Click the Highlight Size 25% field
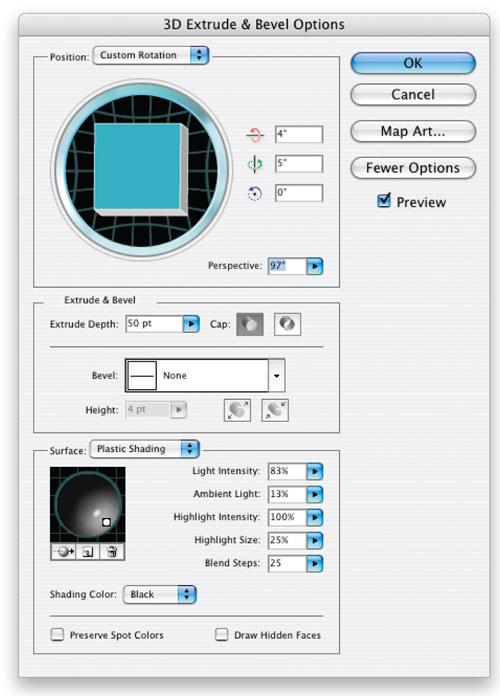This screenshot has height=696, width=500. 287,541
